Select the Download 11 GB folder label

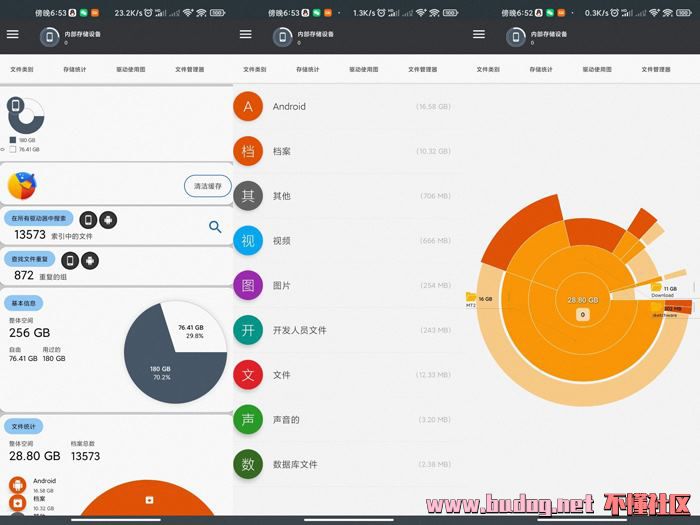tap(664, 291)
